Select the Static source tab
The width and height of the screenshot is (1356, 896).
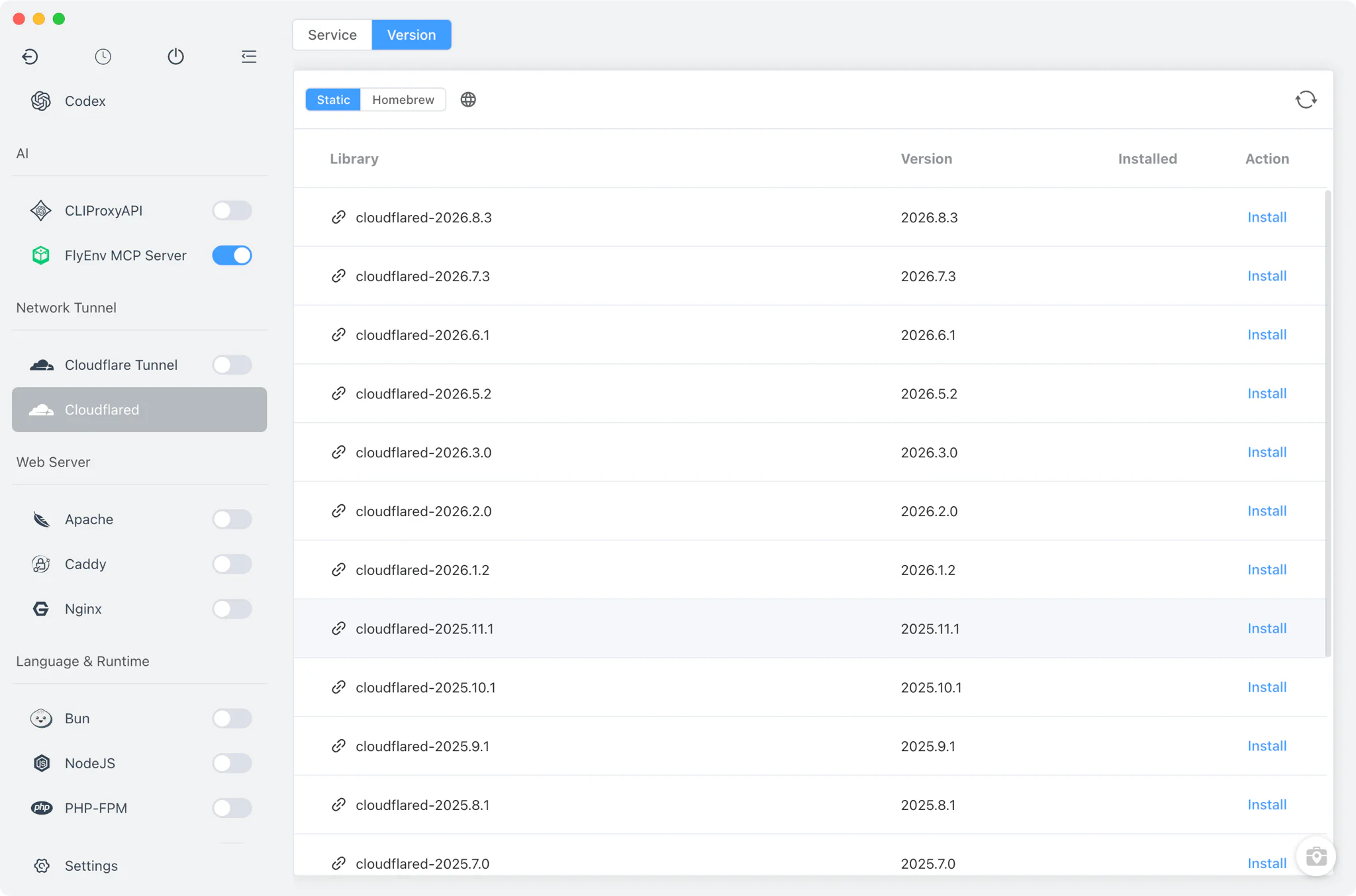coord(333,99)
